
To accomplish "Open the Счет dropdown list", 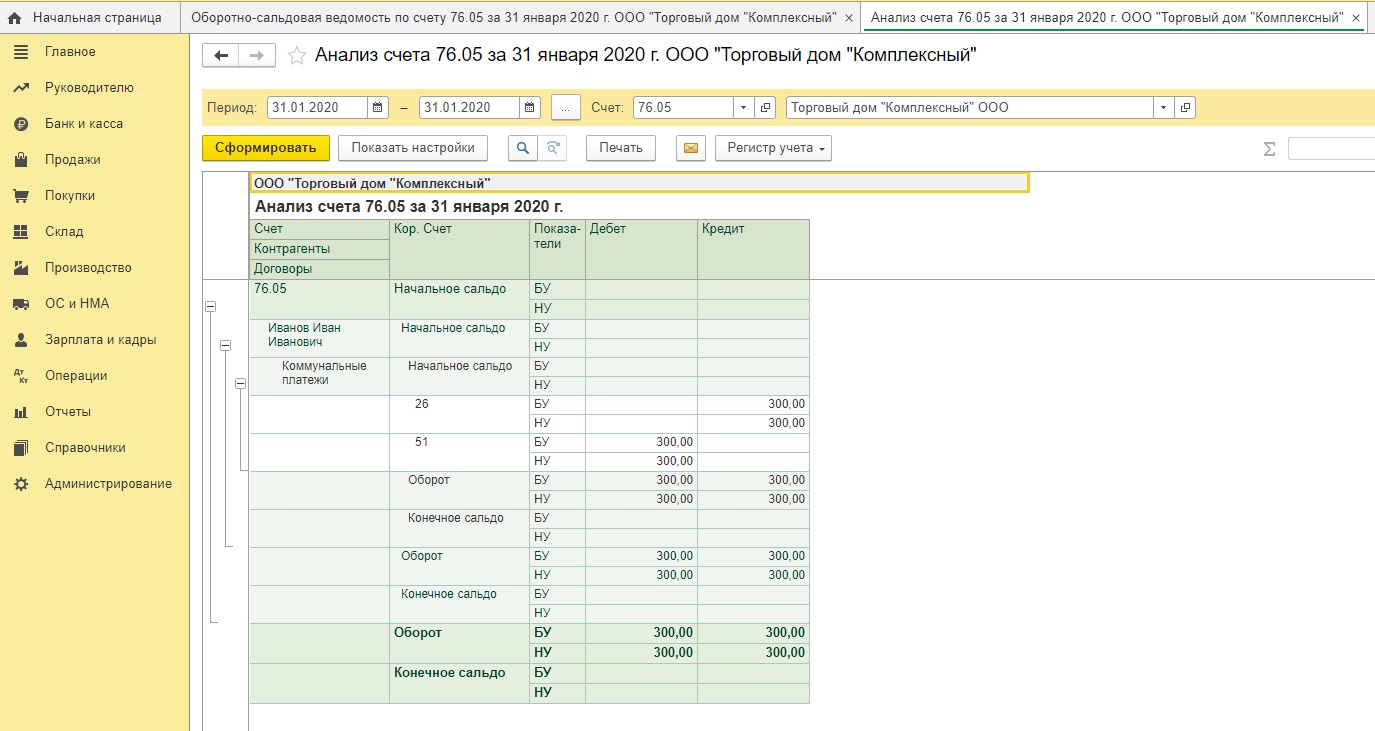I will (x=743, y=108).
